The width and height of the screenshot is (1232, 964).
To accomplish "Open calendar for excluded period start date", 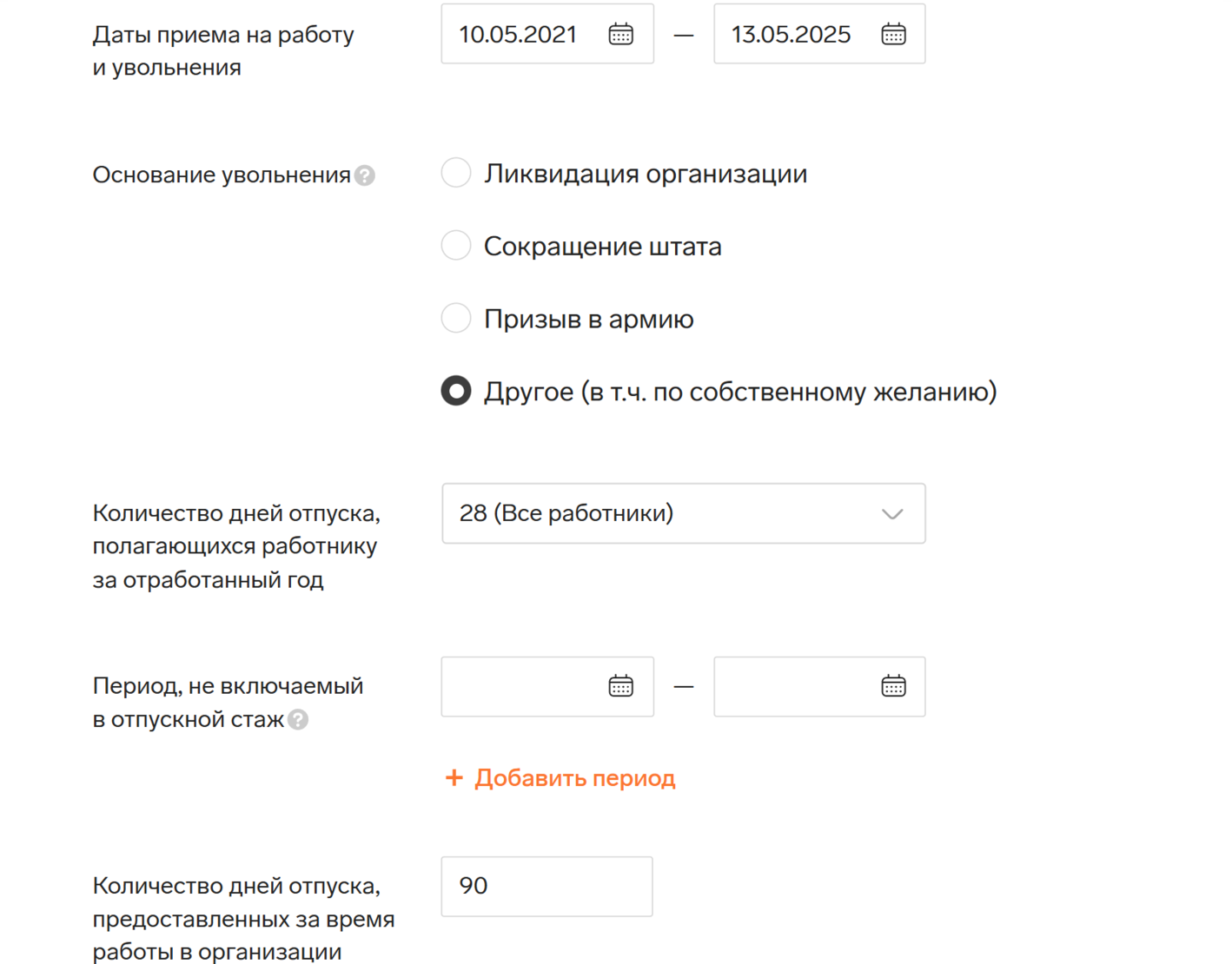I will (620, 686).
